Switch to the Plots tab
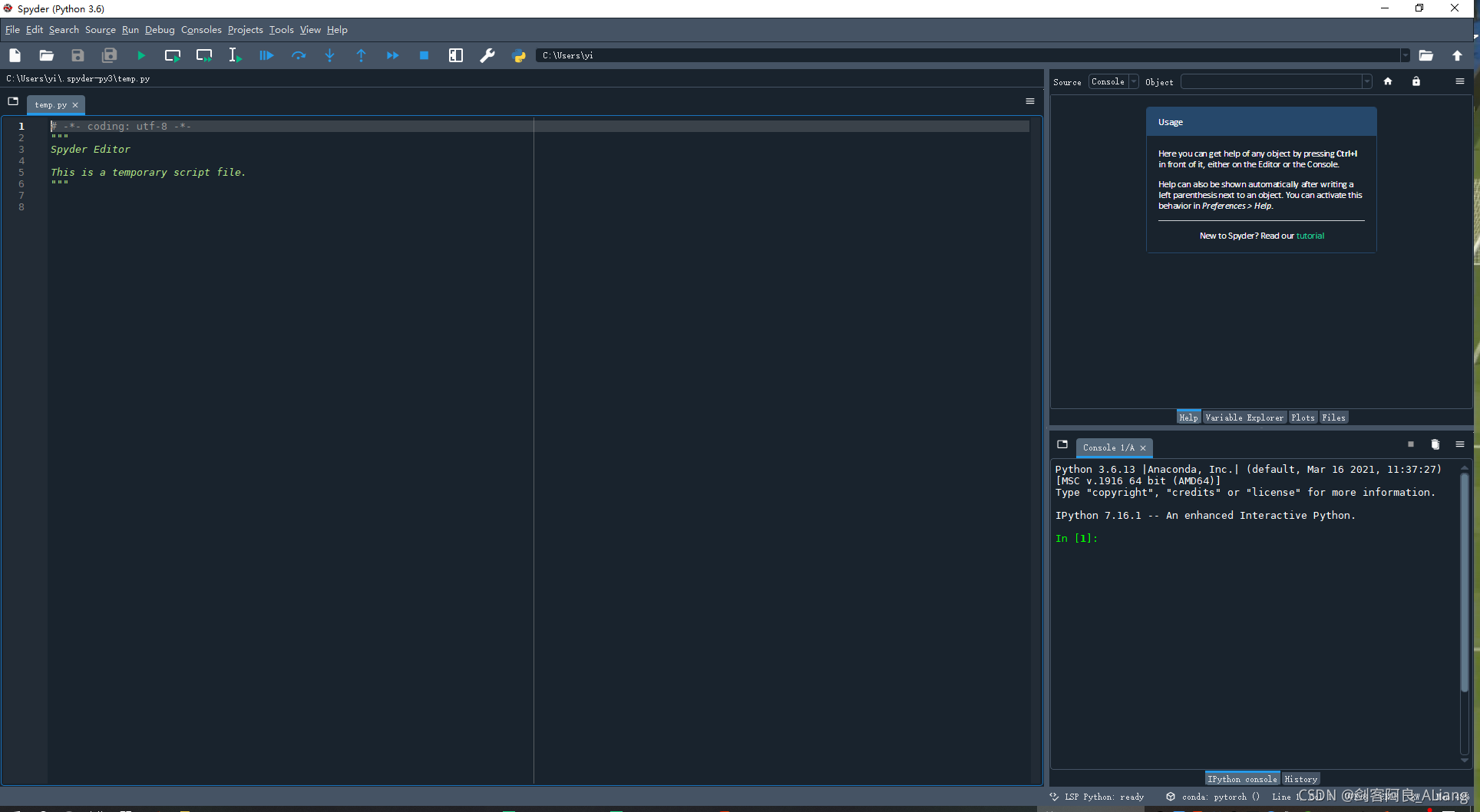The height and width of the screenshot is (812, 1480). coord(1303,418)
